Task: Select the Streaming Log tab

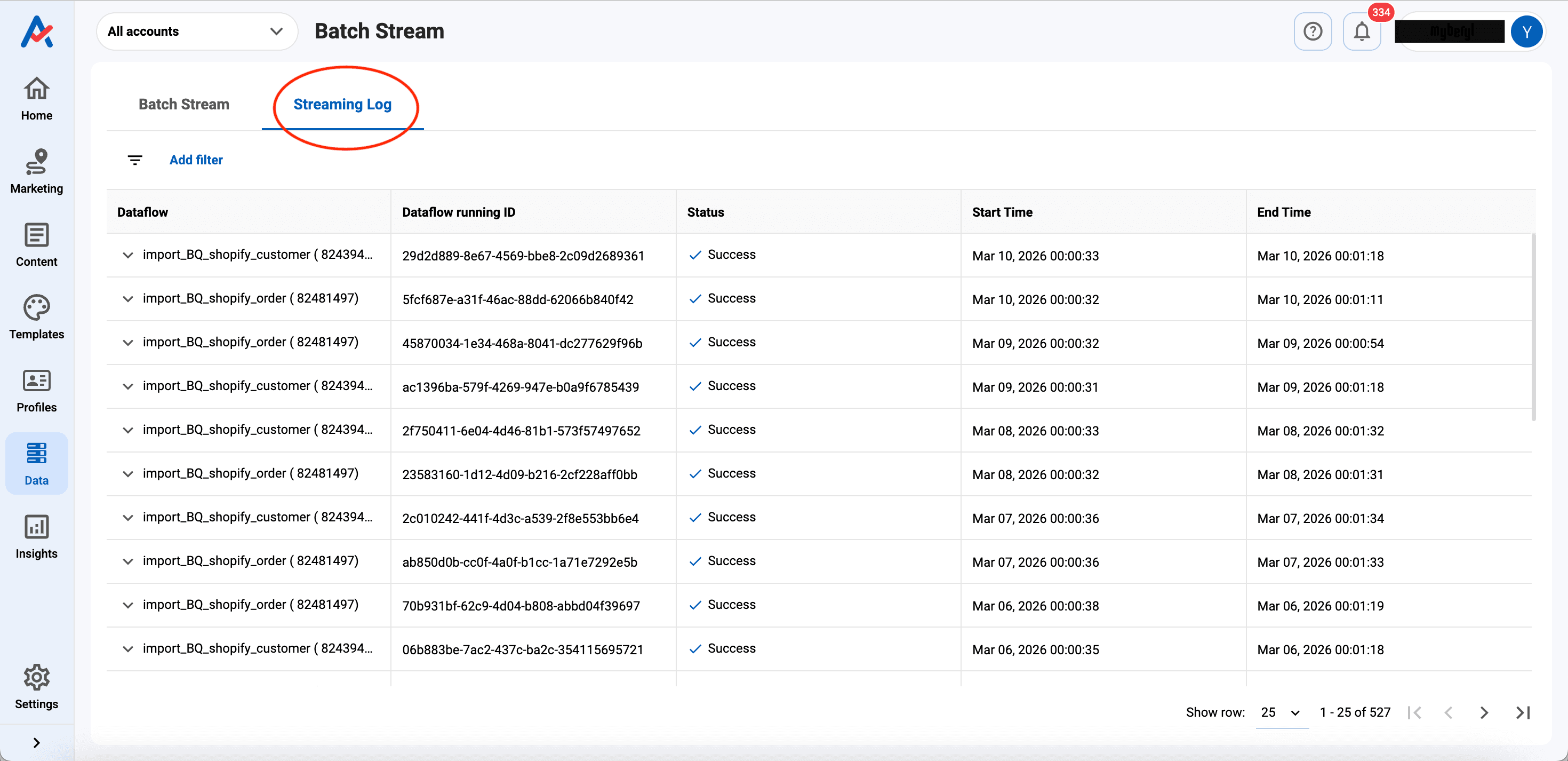Action: (x=342, y=104)
